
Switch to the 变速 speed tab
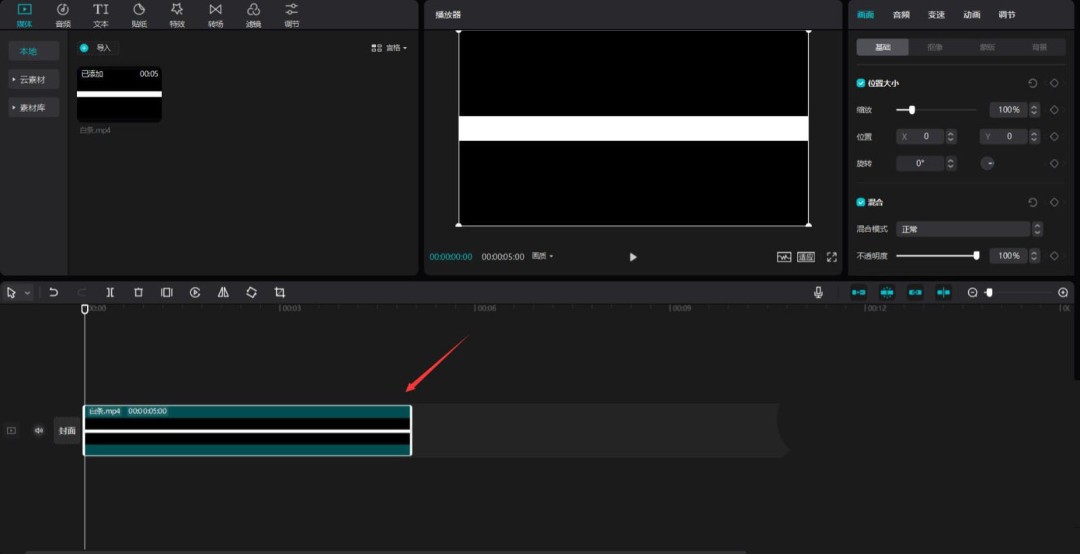(936, 15)
